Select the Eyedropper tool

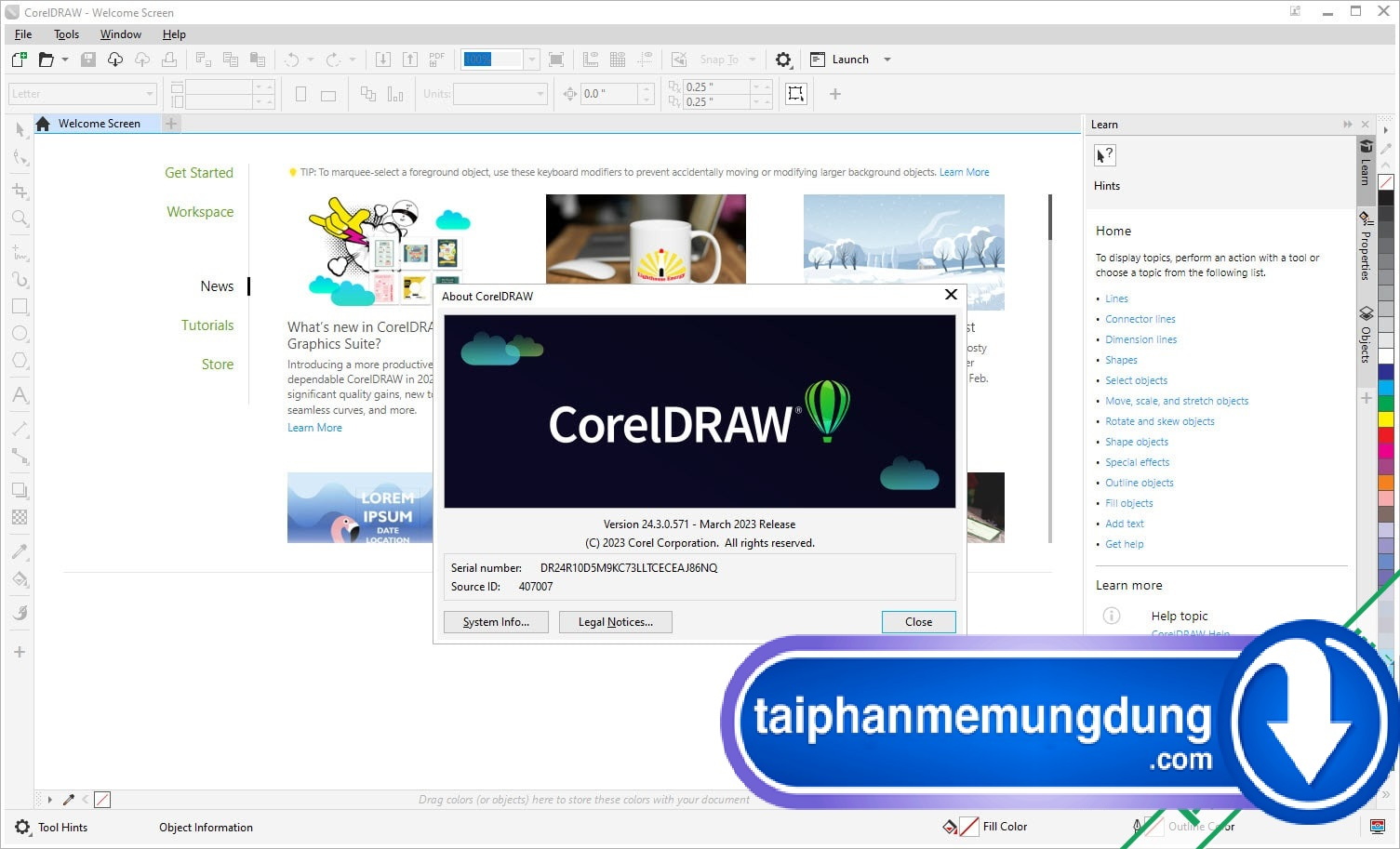click(20, 551)
